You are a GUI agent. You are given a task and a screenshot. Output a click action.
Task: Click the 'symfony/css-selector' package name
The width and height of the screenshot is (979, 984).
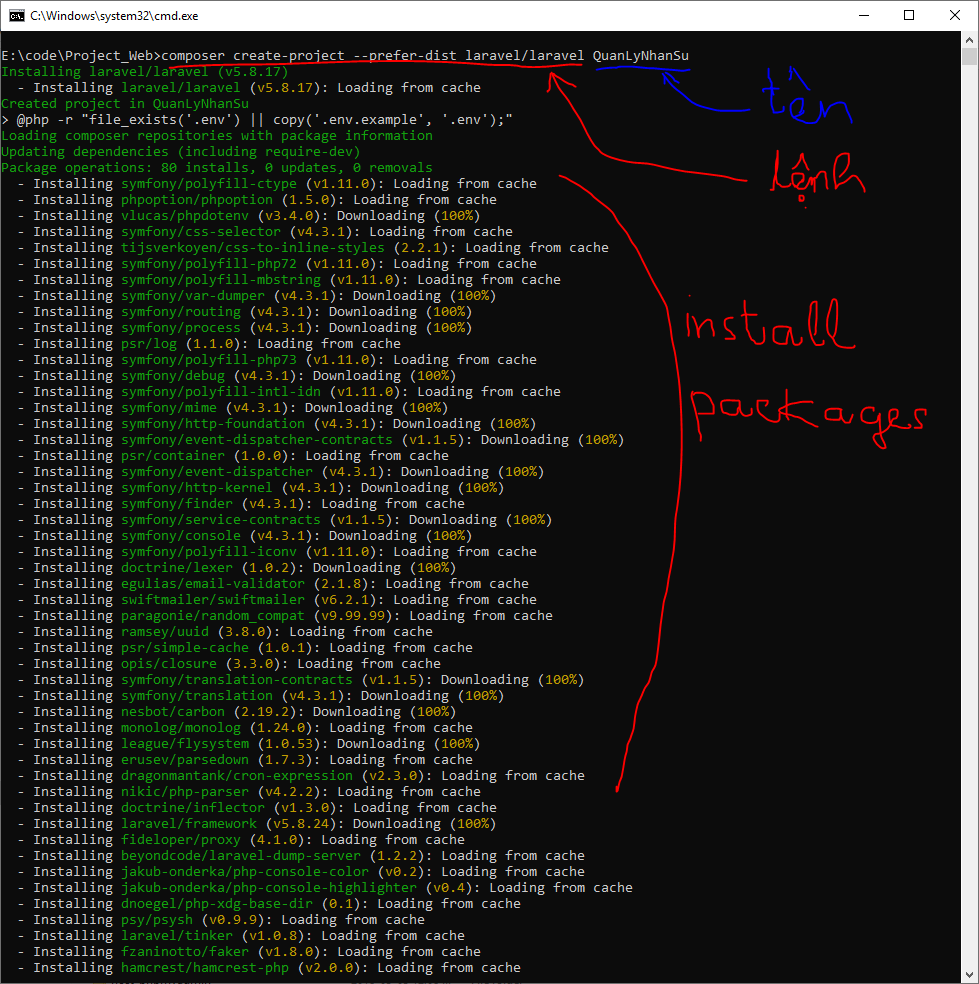pos(201,232)
